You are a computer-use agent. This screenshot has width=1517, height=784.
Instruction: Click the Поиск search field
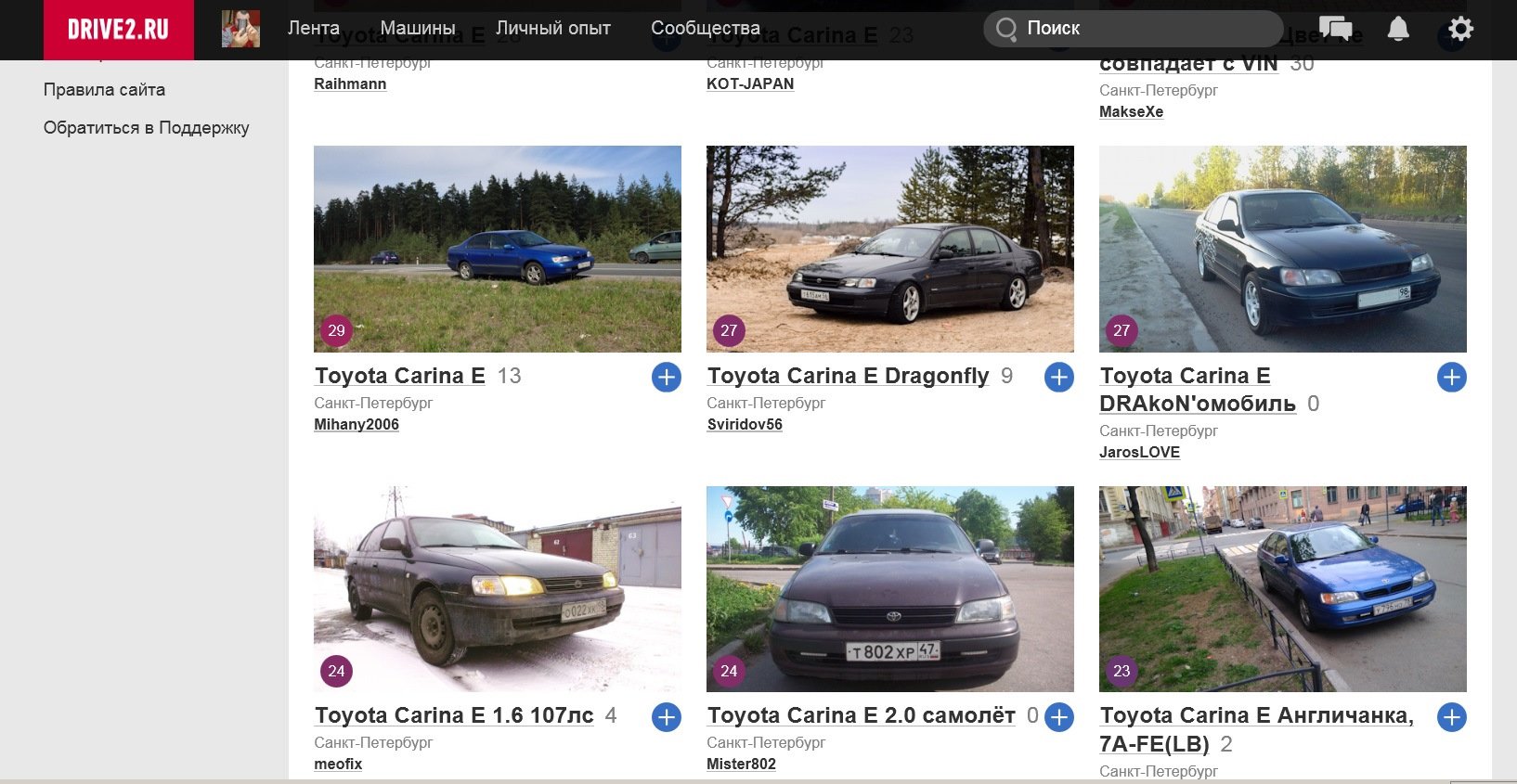click(1133, 29)
